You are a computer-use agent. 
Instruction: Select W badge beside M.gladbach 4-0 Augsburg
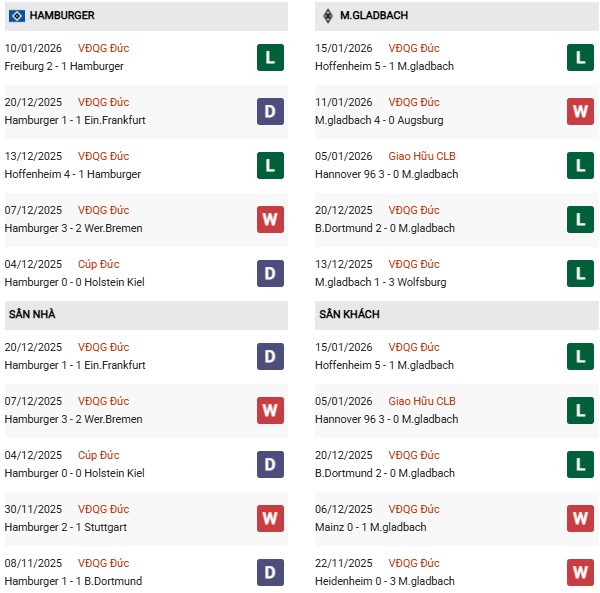point(580,111)
